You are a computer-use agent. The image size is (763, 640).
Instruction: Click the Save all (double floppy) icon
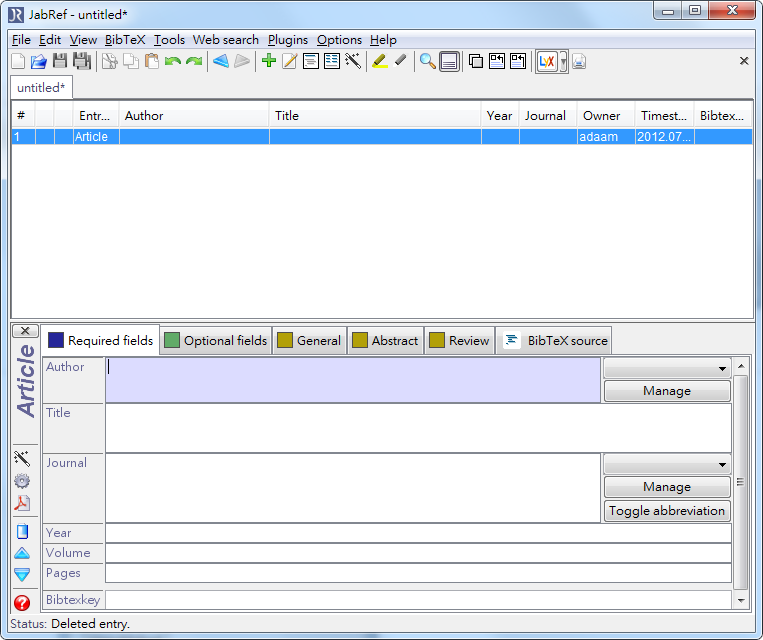[82, 61]
